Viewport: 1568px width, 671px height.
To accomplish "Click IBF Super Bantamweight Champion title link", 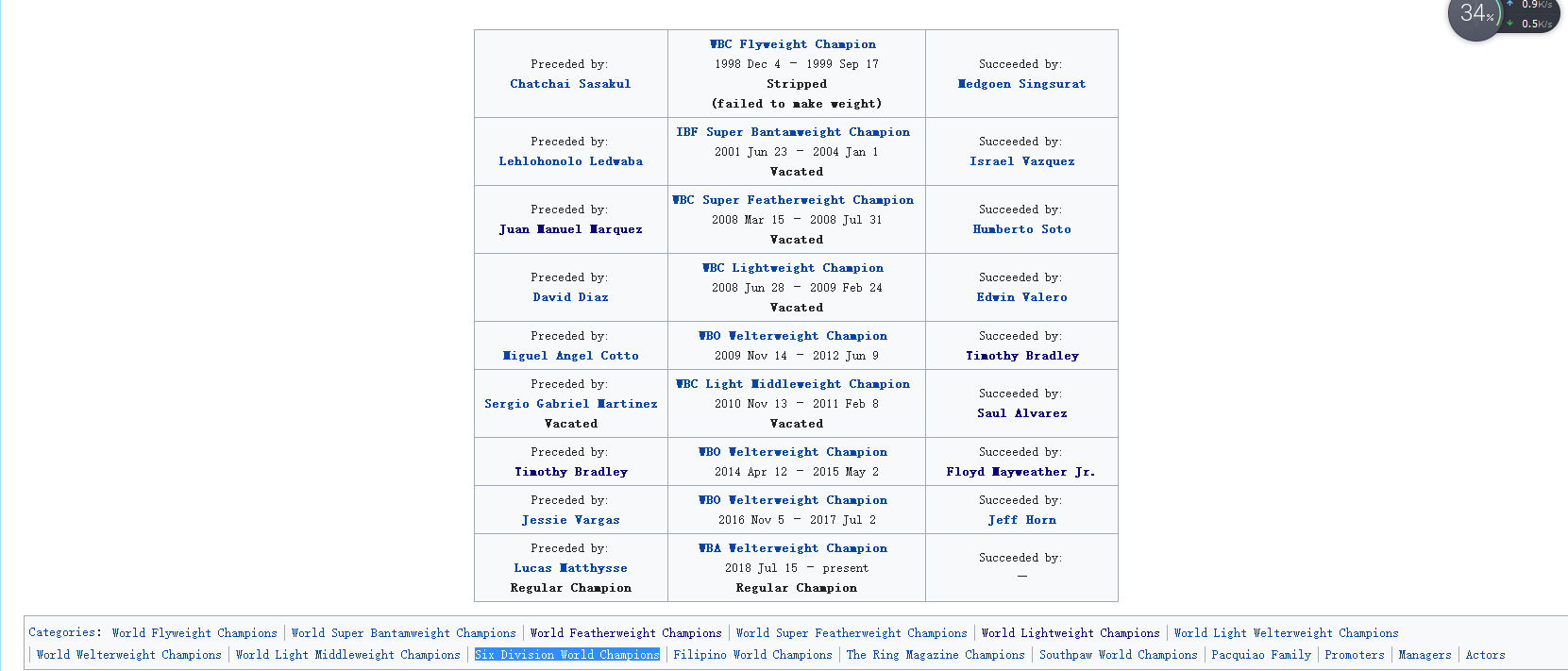I will pyautogui.click(x=793, y=132).
